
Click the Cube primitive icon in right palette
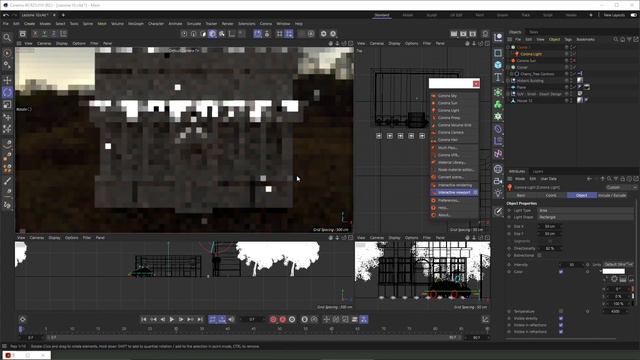pyautogui.click(x=498, y=65)
